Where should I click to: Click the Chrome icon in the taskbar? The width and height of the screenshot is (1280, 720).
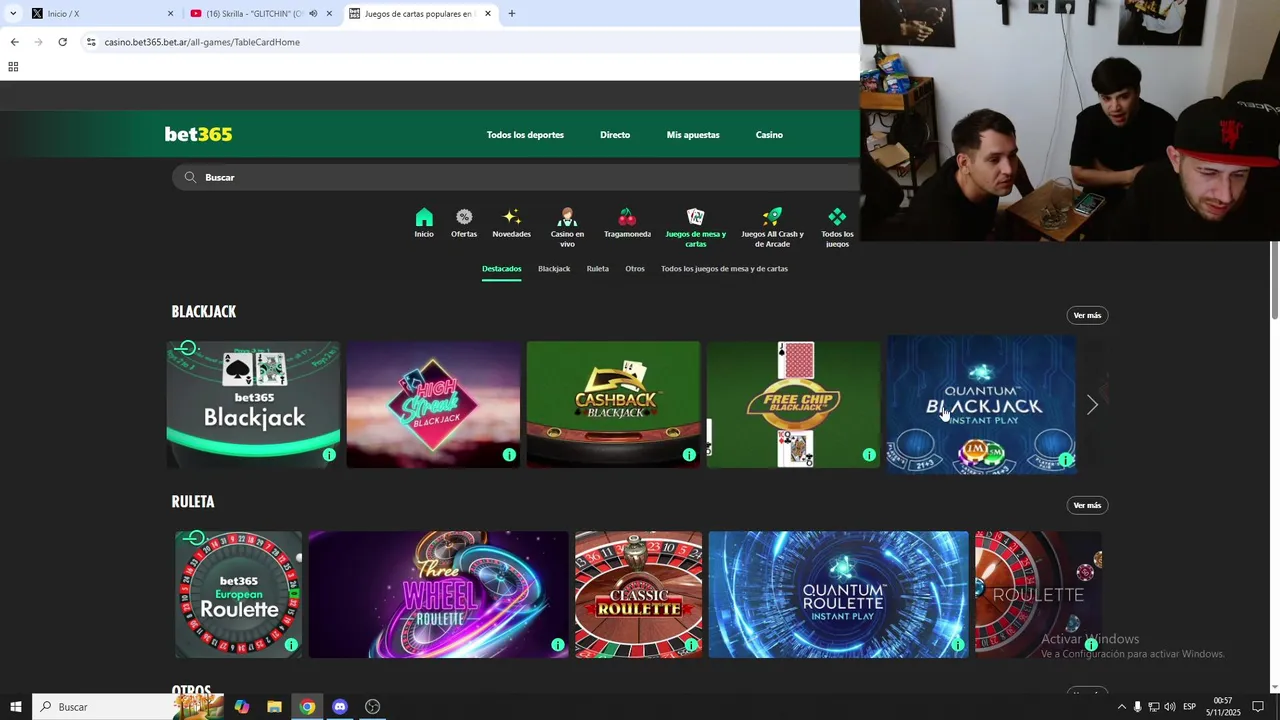pyautogui.click(x=307, y=707)
